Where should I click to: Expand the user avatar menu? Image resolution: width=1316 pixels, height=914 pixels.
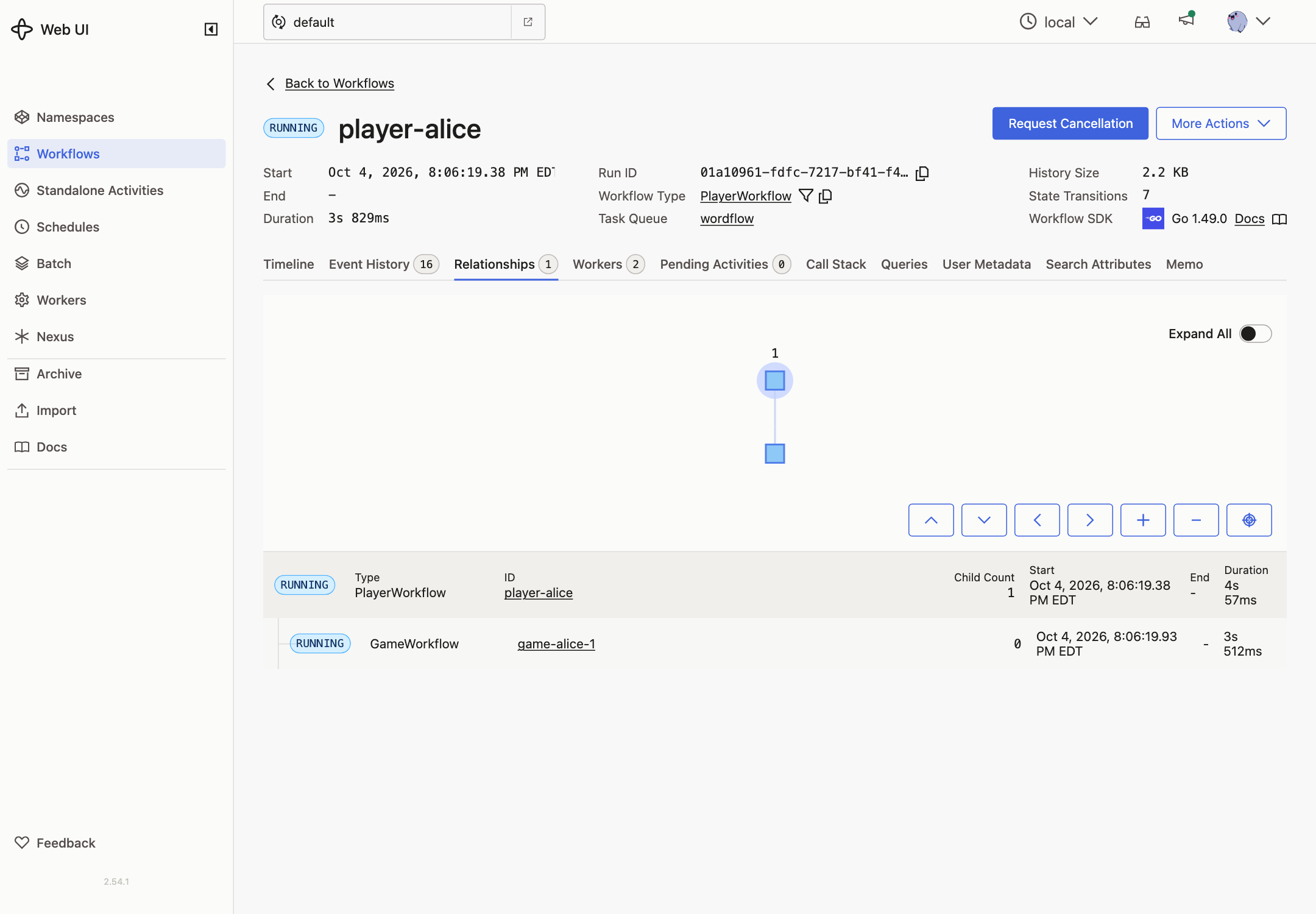tap(1248, 21)
